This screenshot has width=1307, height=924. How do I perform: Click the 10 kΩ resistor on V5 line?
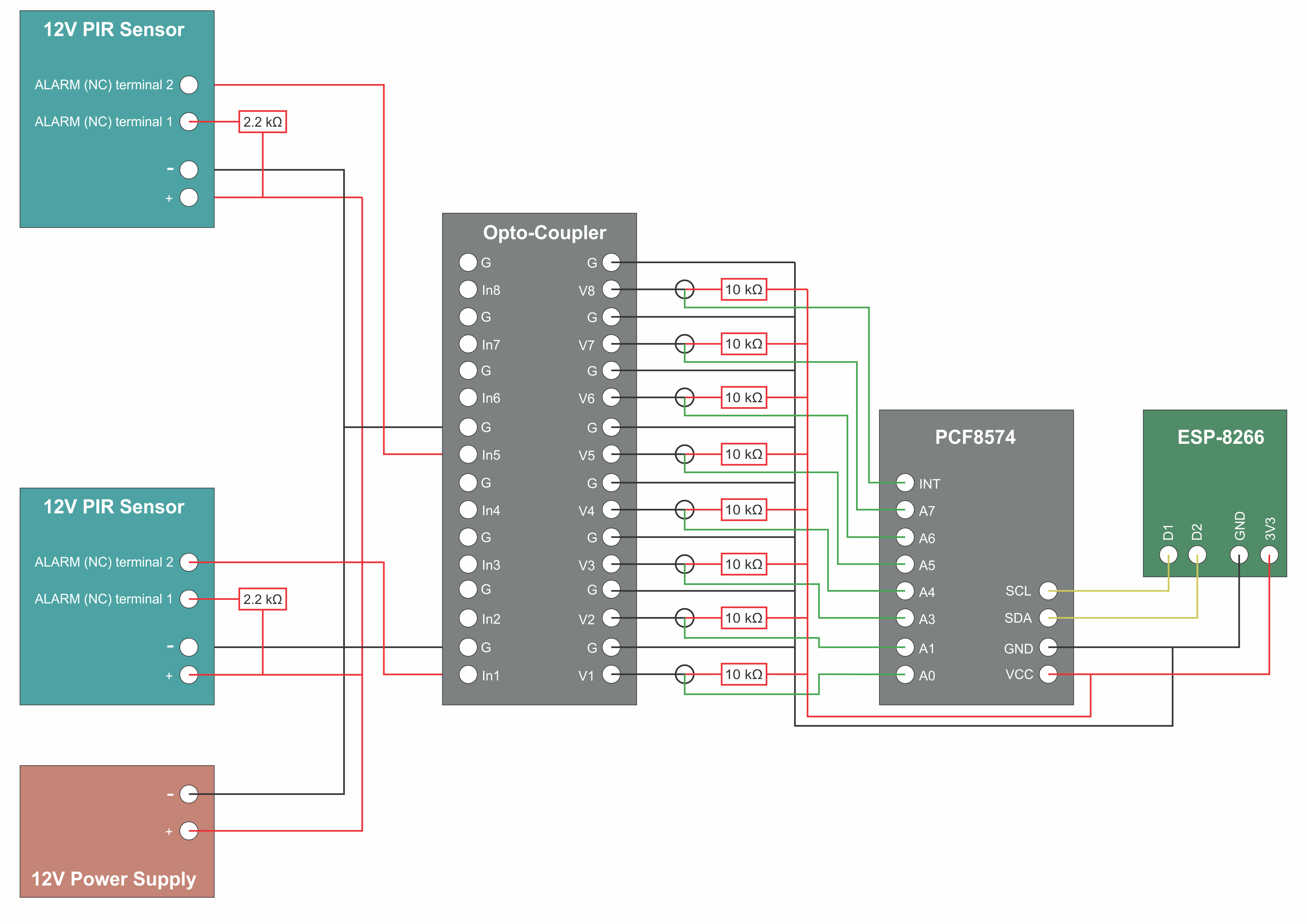pyautogui.click(x=744, y=454)
